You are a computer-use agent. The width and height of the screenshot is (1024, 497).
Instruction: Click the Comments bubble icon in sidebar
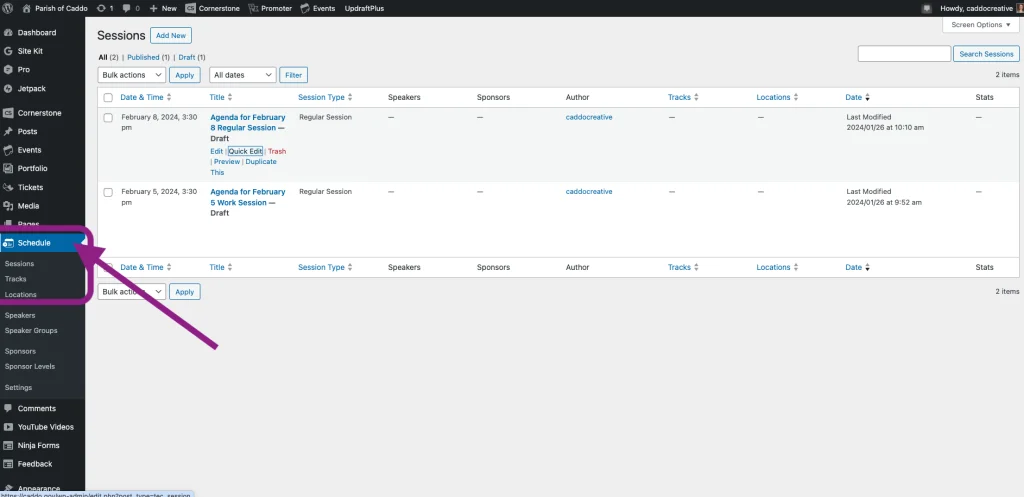[x=8, y=408]
